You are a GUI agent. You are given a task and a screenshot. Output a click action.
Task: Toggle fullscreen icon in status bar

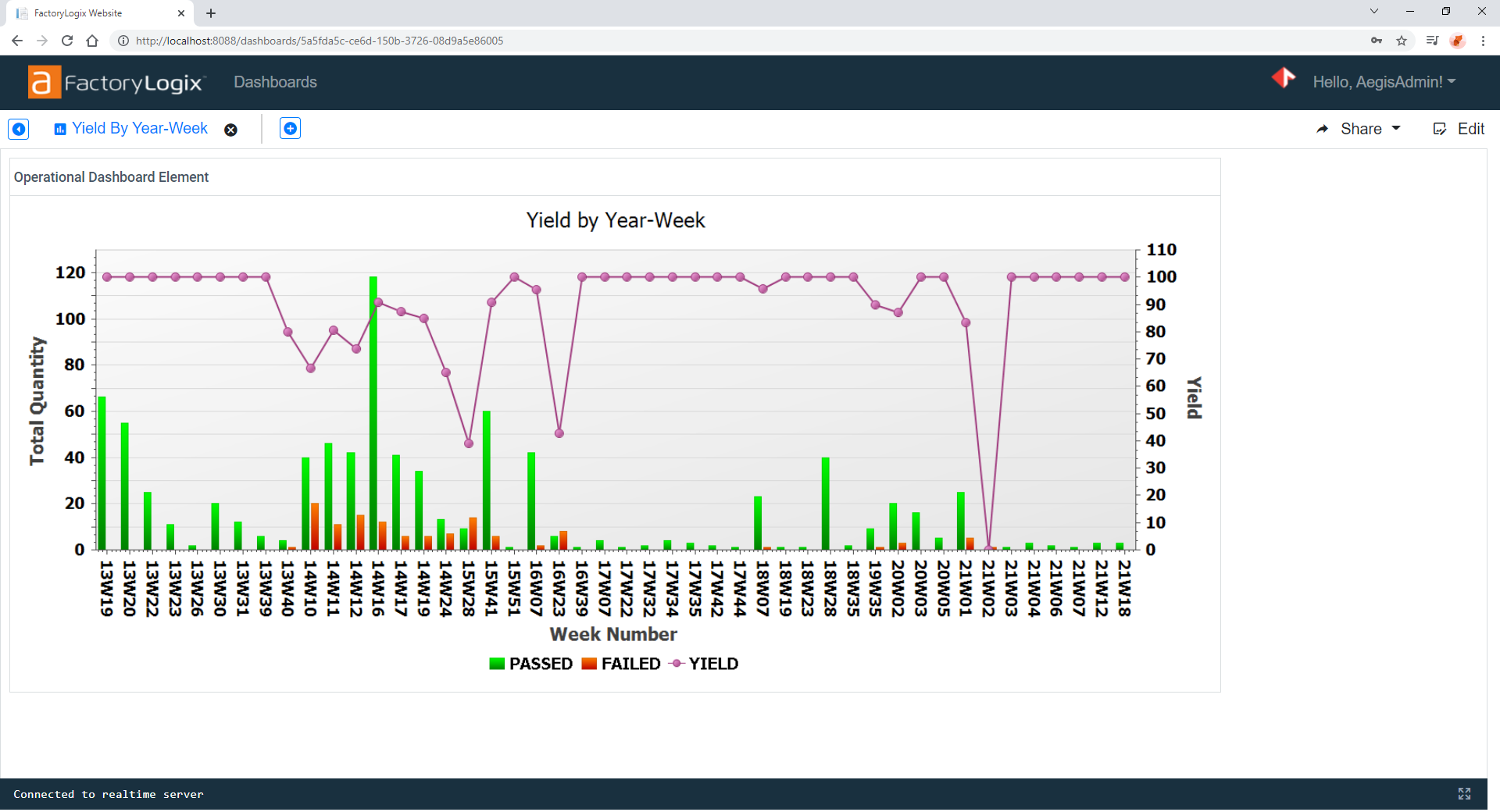click(1464, 794)
